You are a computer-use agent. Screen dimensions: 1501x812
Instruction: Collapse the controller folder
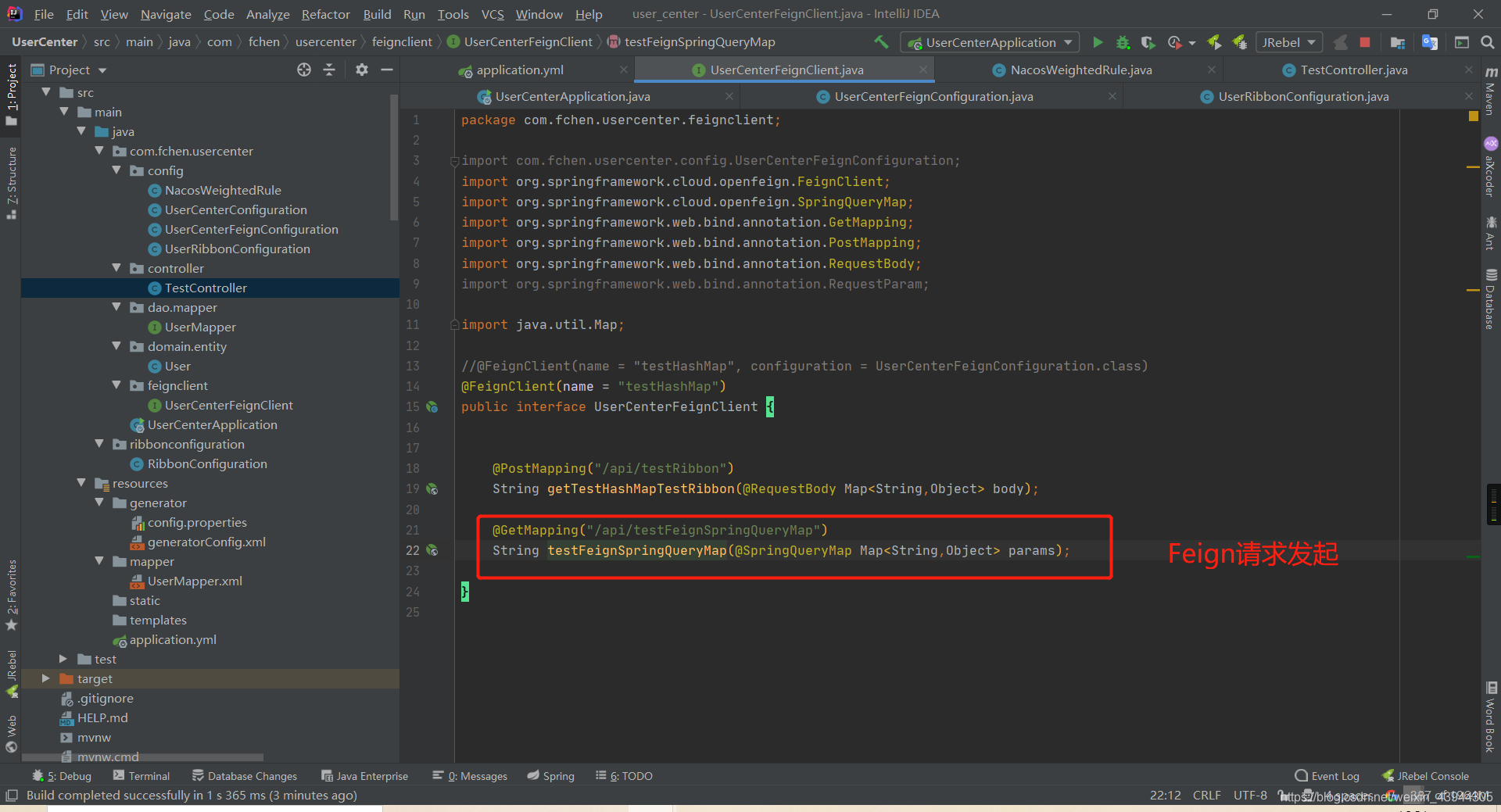point(116,268)
